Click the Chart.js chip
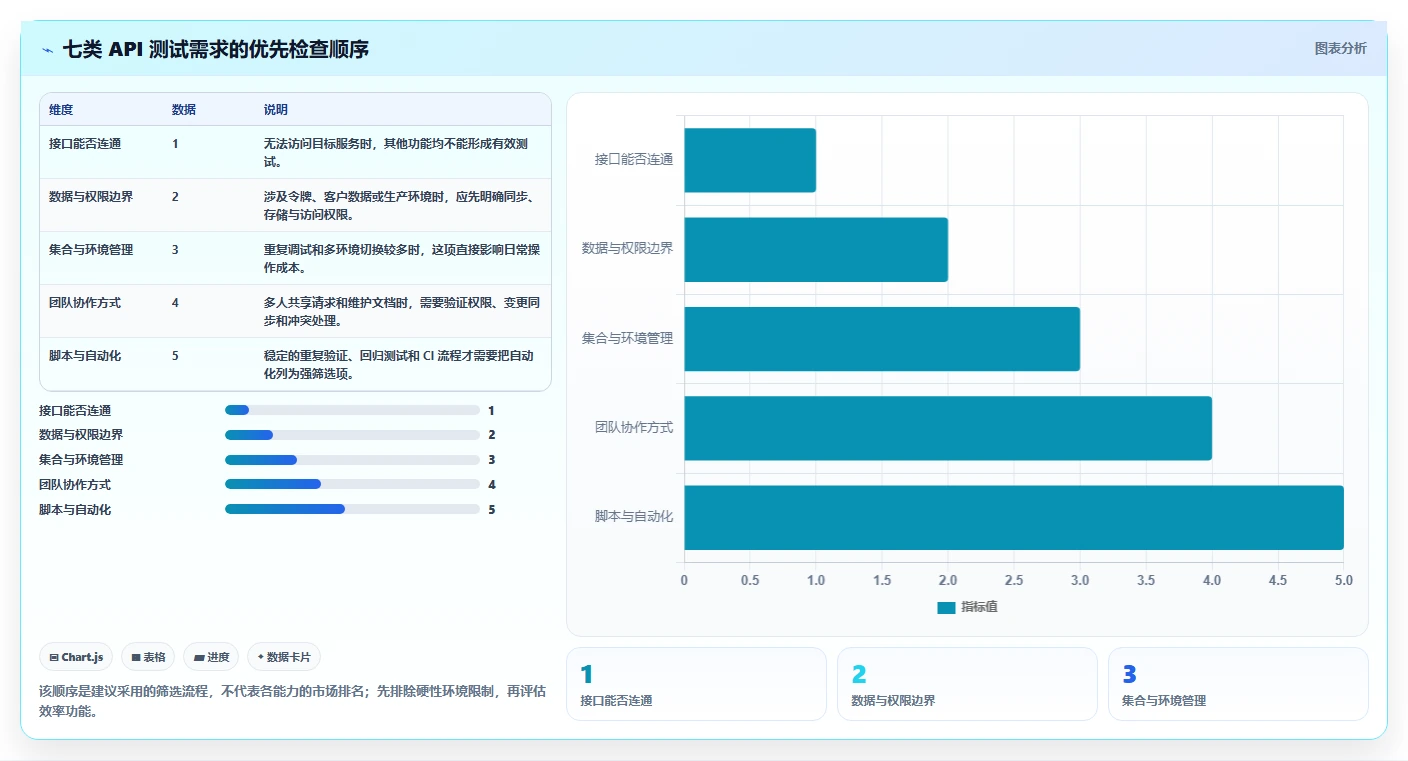 76,657
